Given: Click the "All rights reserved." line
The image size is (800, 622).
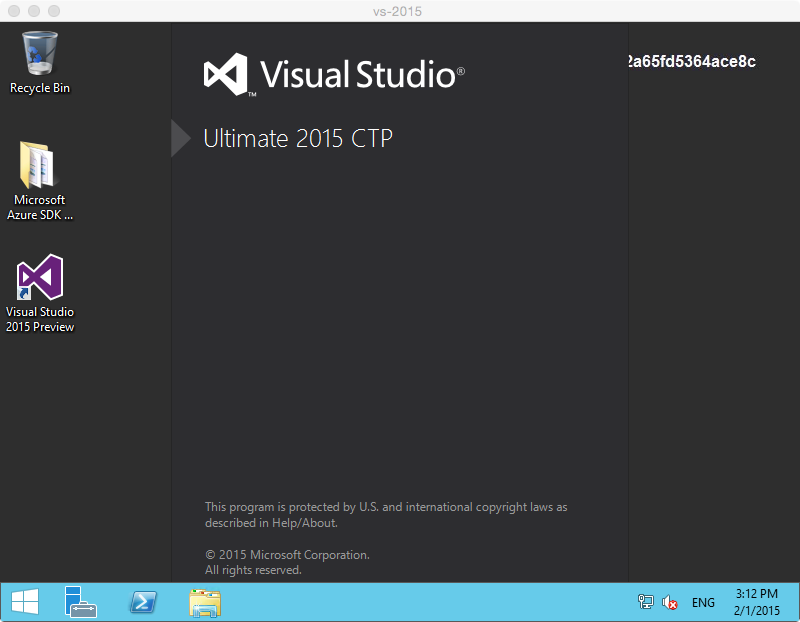Looking at the screenshot, I should coord(253,570).
